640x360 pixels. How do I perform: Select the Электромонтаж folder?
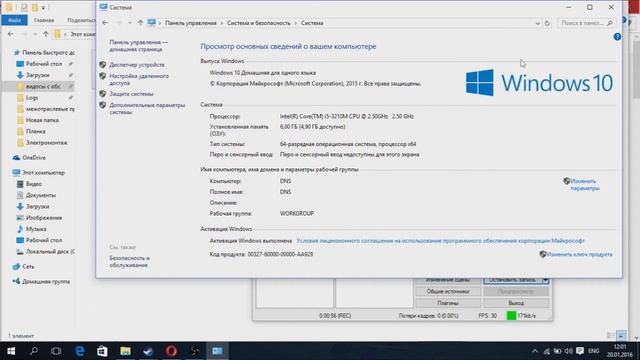pyautogui.click(x=47, y=142)
